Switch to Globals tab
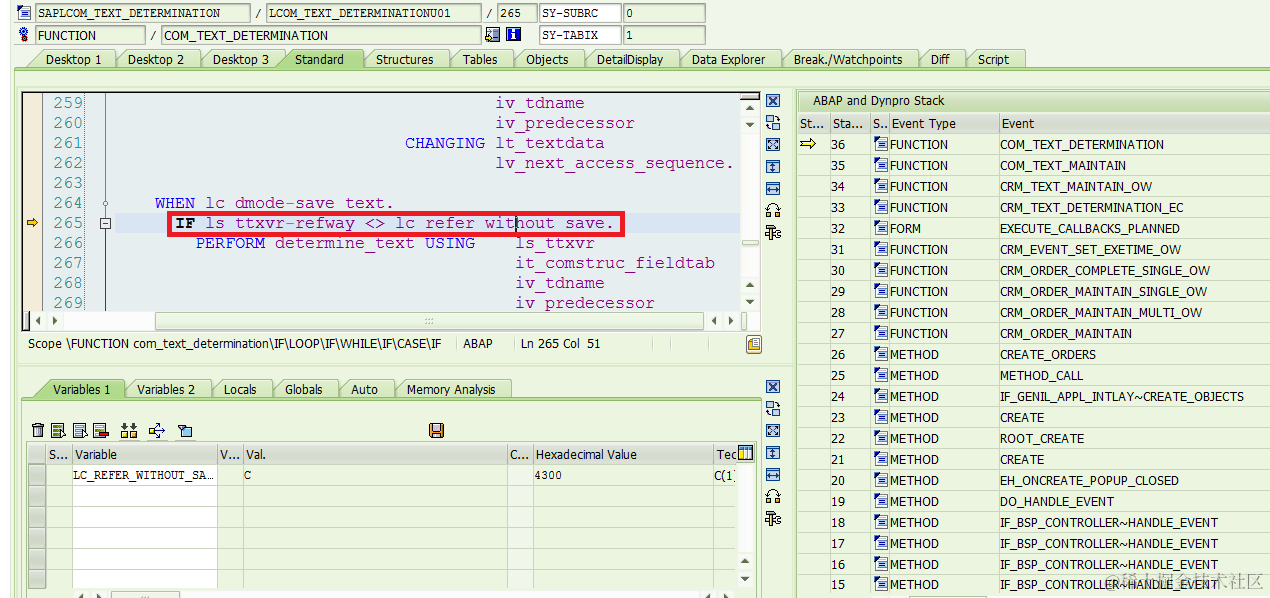Viewport: 1270px width, 598px height. 304,389
